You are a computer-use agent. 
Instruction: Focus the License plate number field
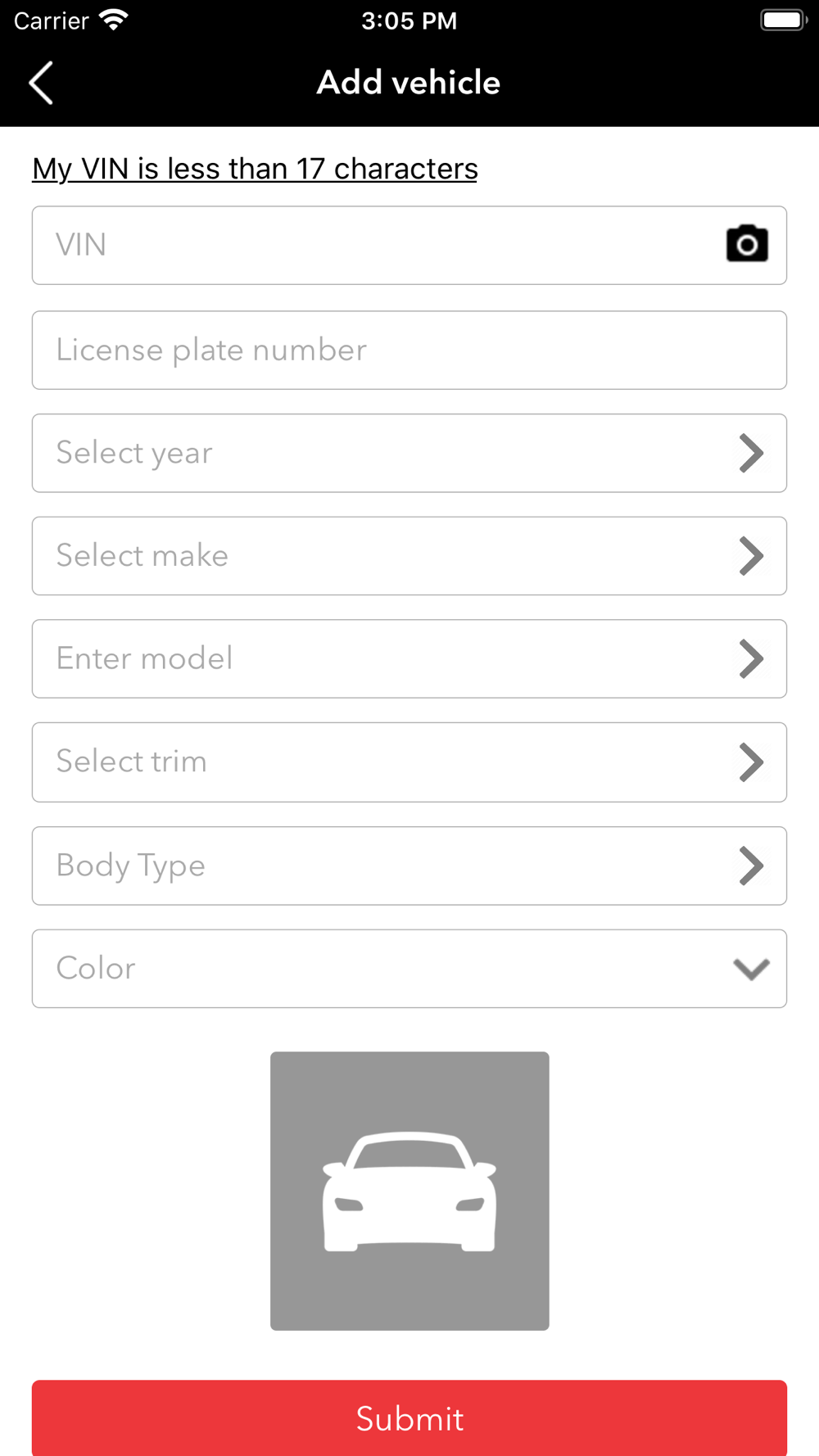409,350
